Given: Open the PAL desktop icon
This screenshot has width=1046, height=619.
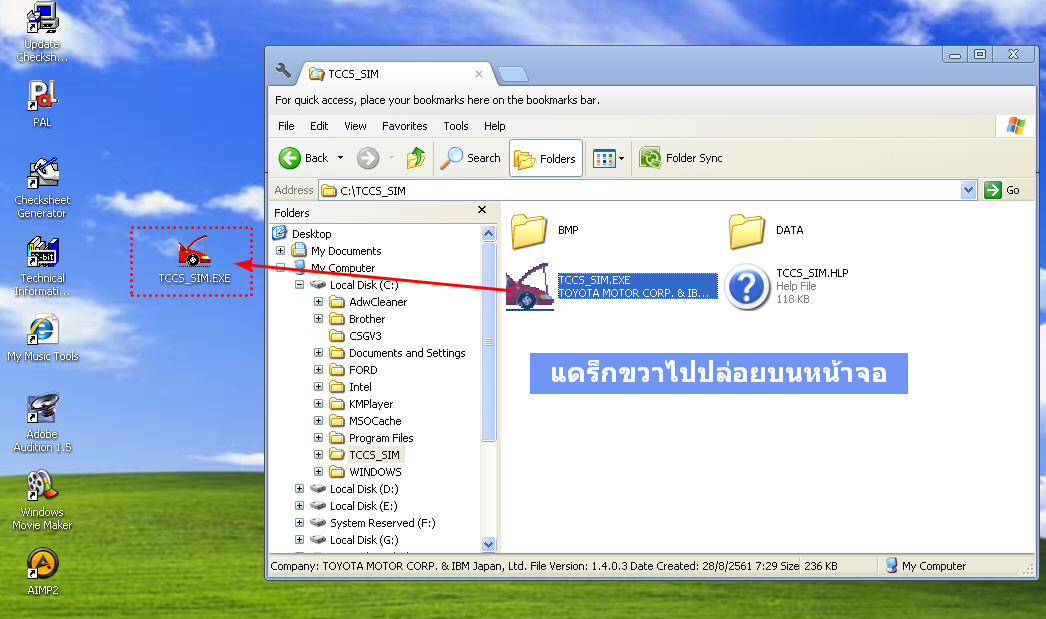Looking at the screenshot, I should tap(42, 104).
